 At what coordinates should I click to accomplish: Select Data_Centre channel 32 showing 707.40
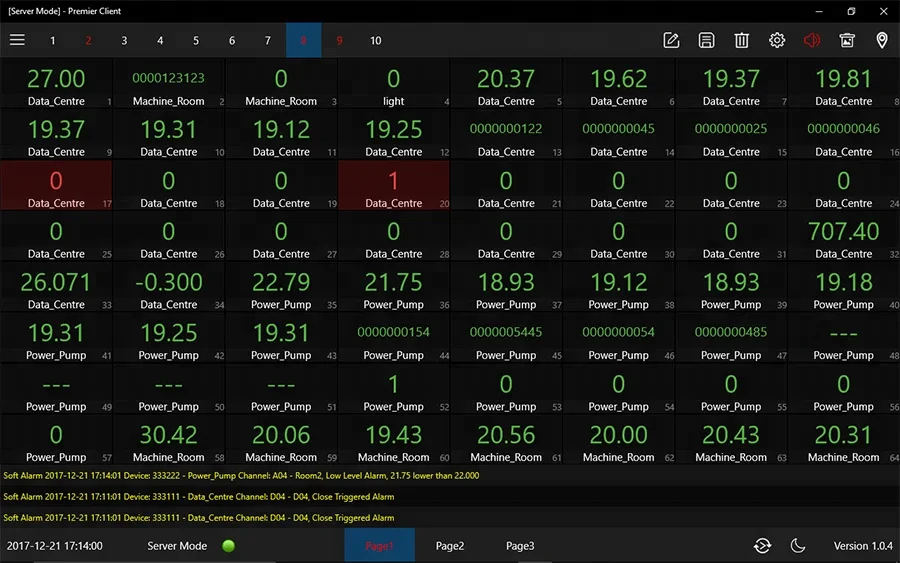(x=843, y=237)
